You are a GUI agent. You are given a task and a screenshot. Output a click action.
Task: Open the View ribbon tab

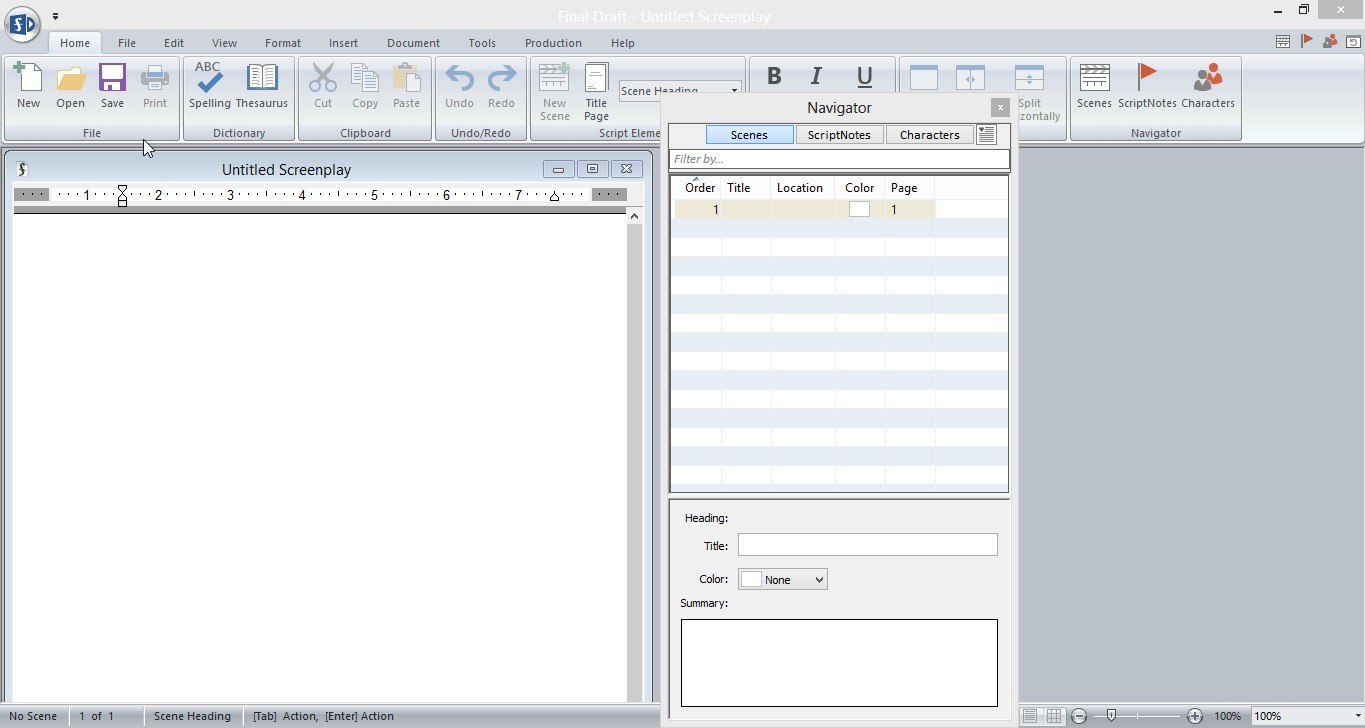click(225, 43)
